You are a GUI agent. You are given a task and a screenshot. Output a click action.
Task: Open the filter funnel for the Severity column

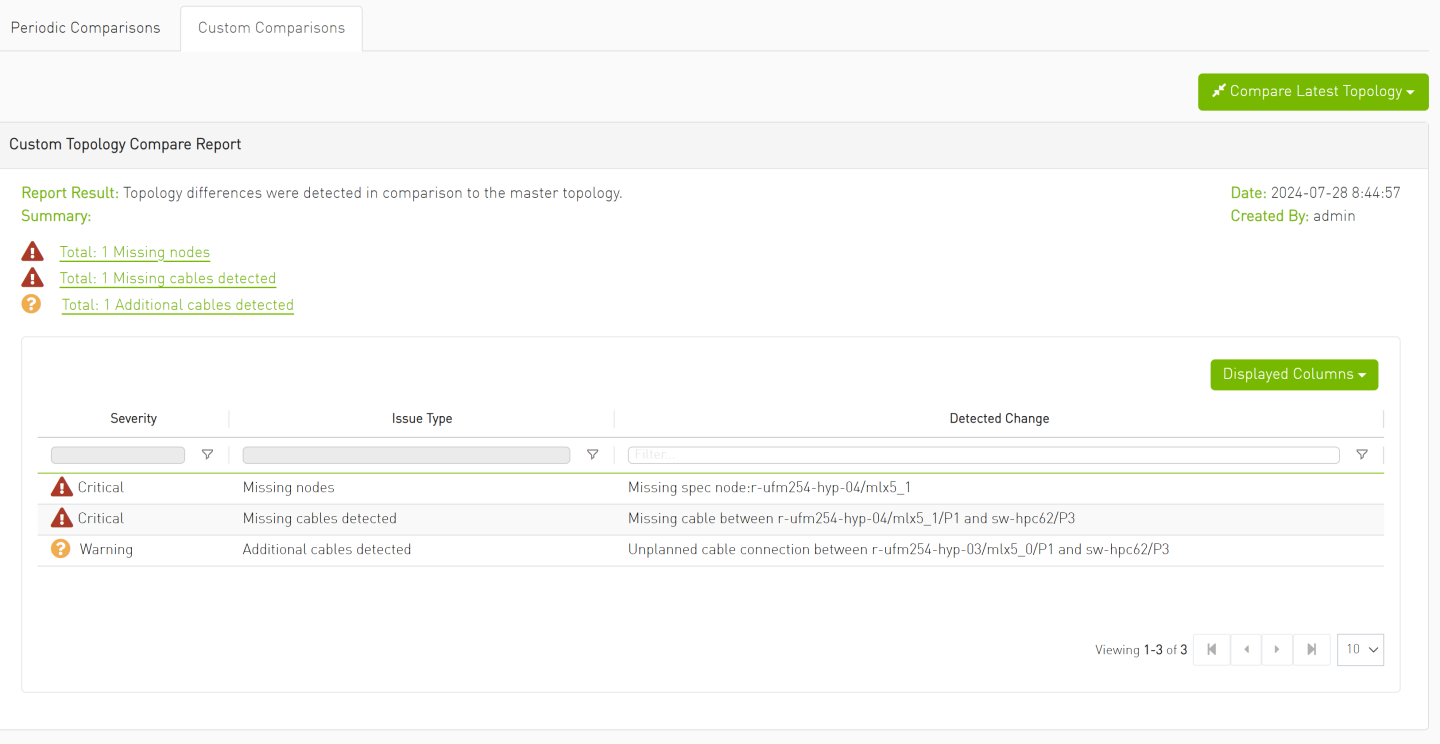207,454
